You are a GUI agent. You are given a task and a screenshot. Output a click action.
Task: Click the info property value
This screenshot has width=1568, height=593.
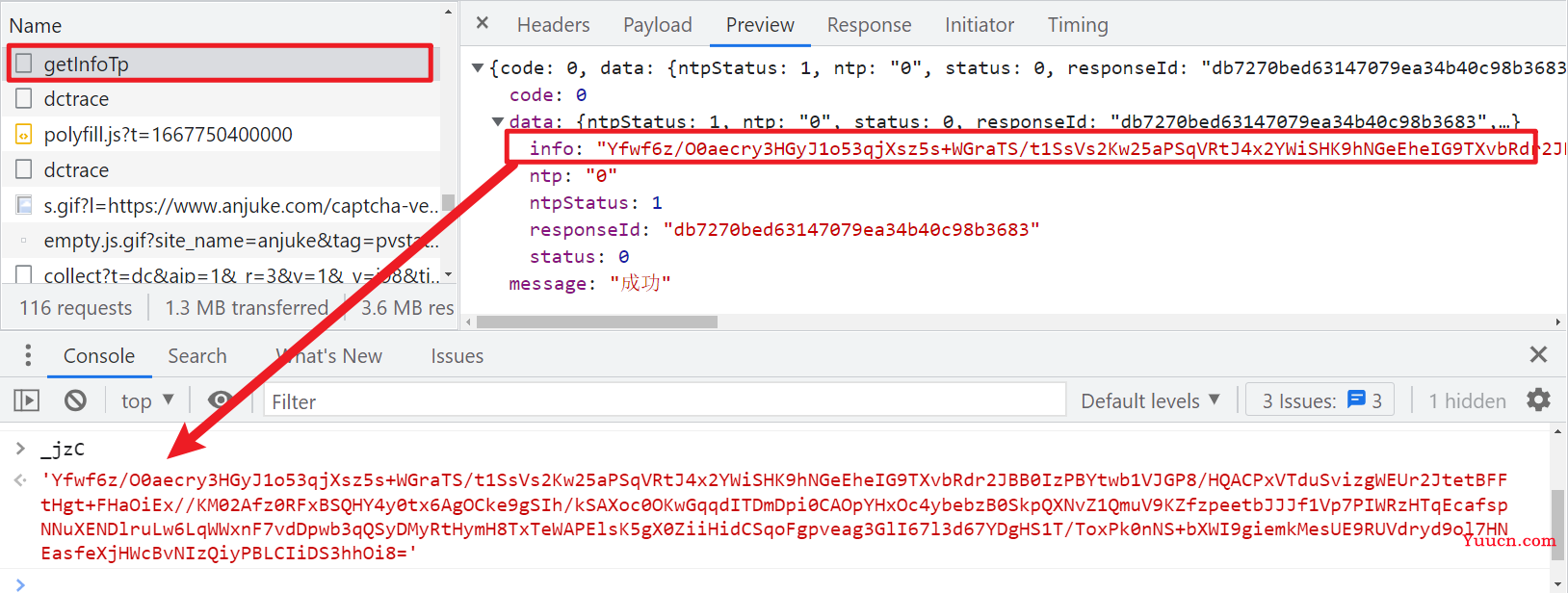tap(1080, 148)
